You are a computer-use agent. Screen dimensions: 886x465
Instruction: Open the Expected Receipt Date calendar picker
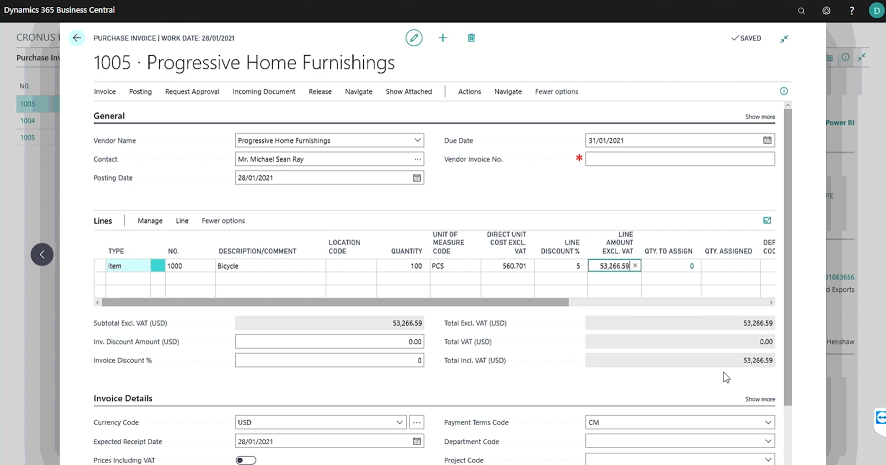coord(417,441)
